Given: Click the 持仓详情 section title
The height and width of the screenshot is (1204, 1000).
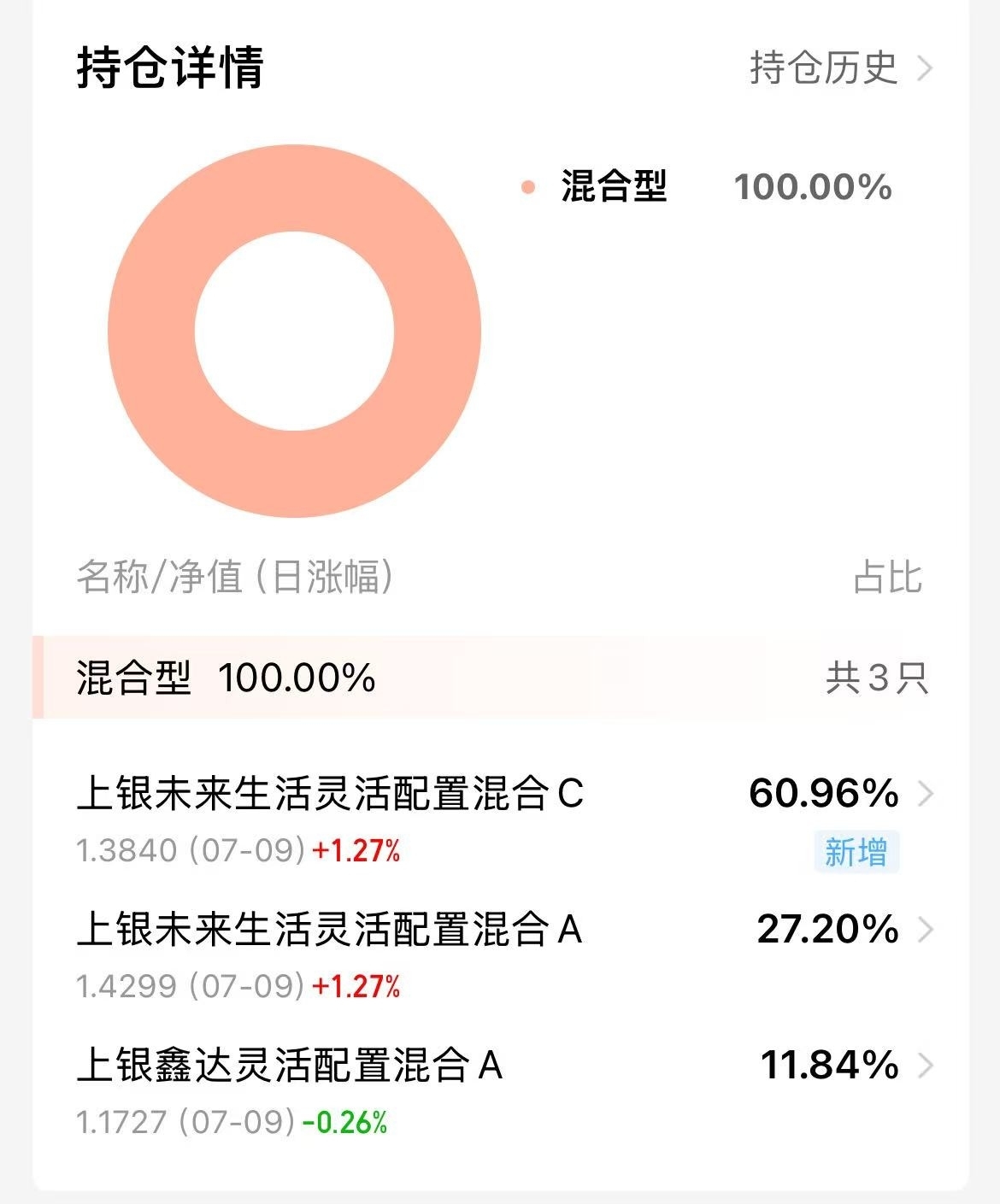Looking at the screenshot, I should pos(170,68).
